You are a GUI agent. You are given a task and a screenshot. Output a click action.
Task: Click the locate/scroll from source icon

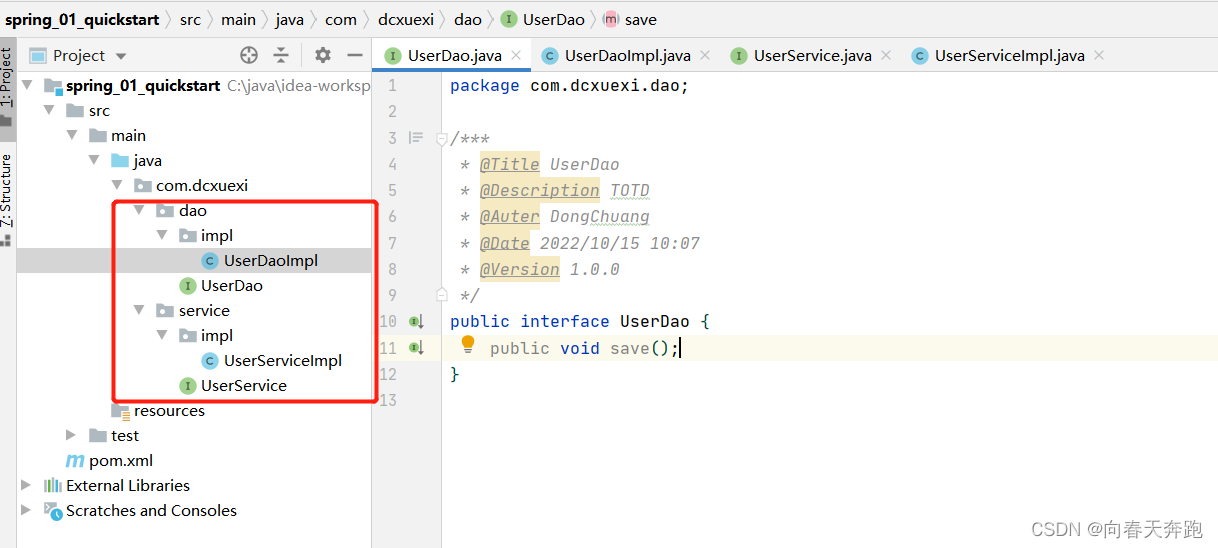pyautogui.click(x=249, y=55)
